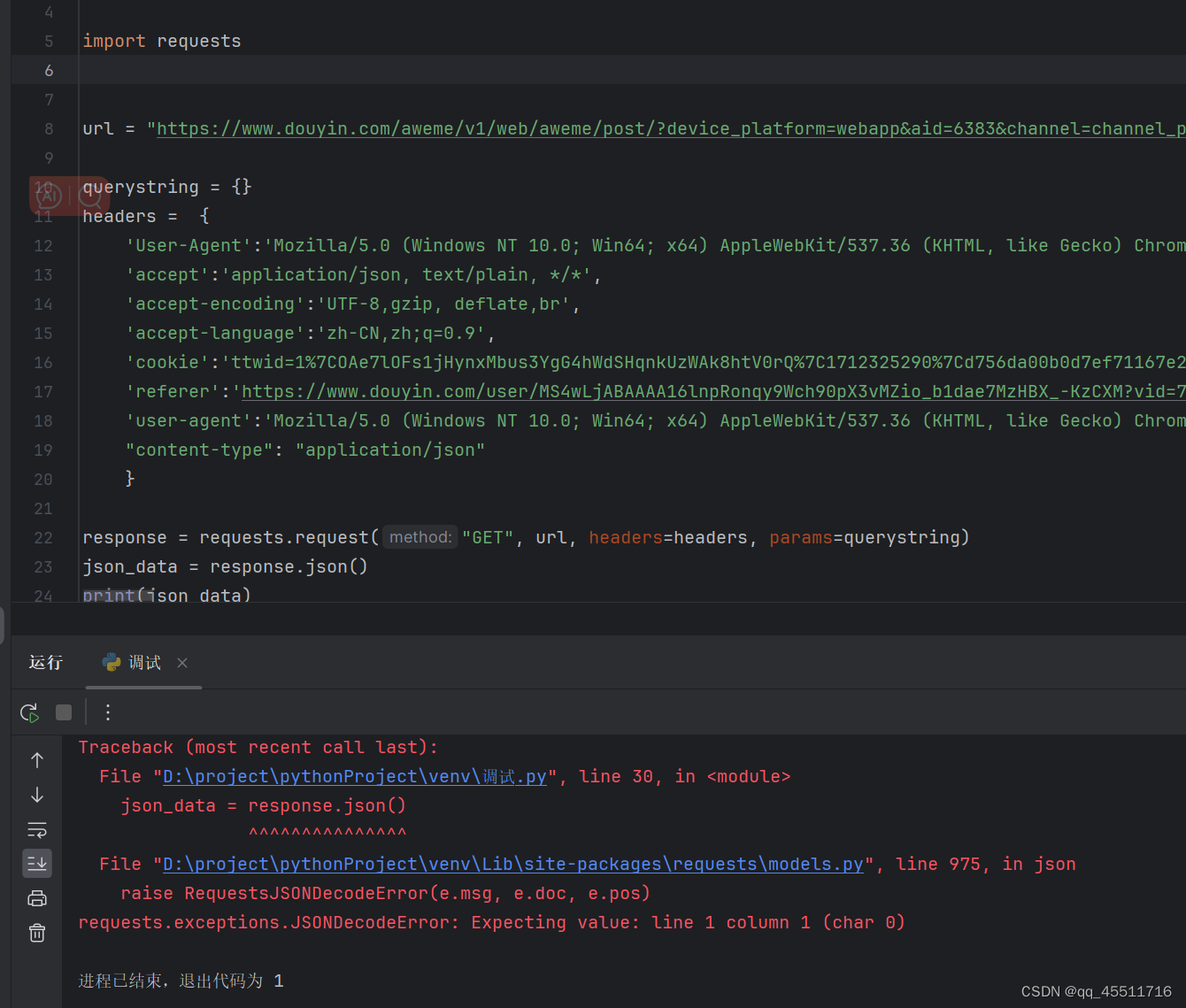The width and height of the screenshot is (1186, 1008).
Task: Rerun the 调试 debug session
Action: 28,712
